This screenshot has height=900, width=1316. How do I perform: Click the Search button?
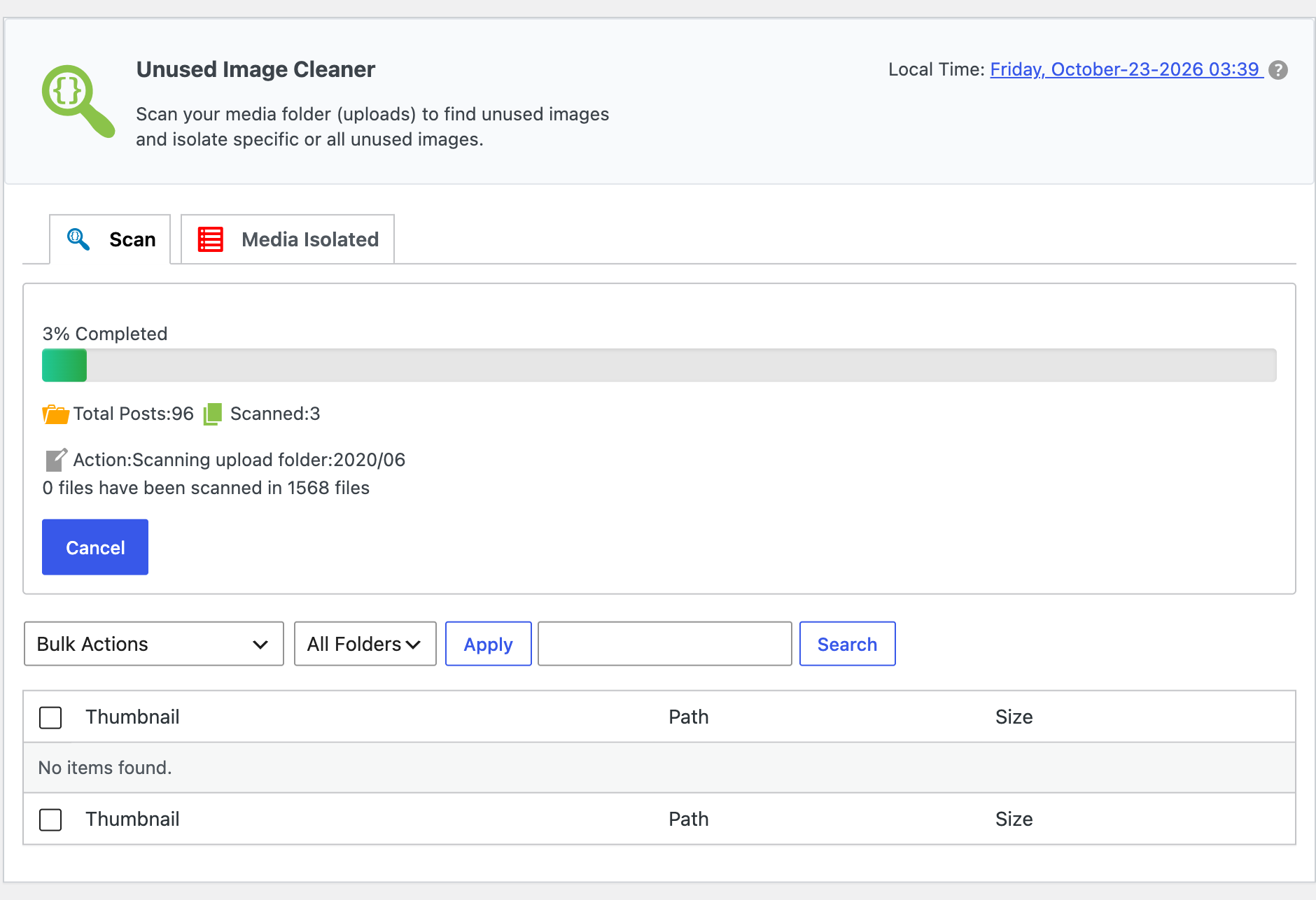click(x=847, y=644)
